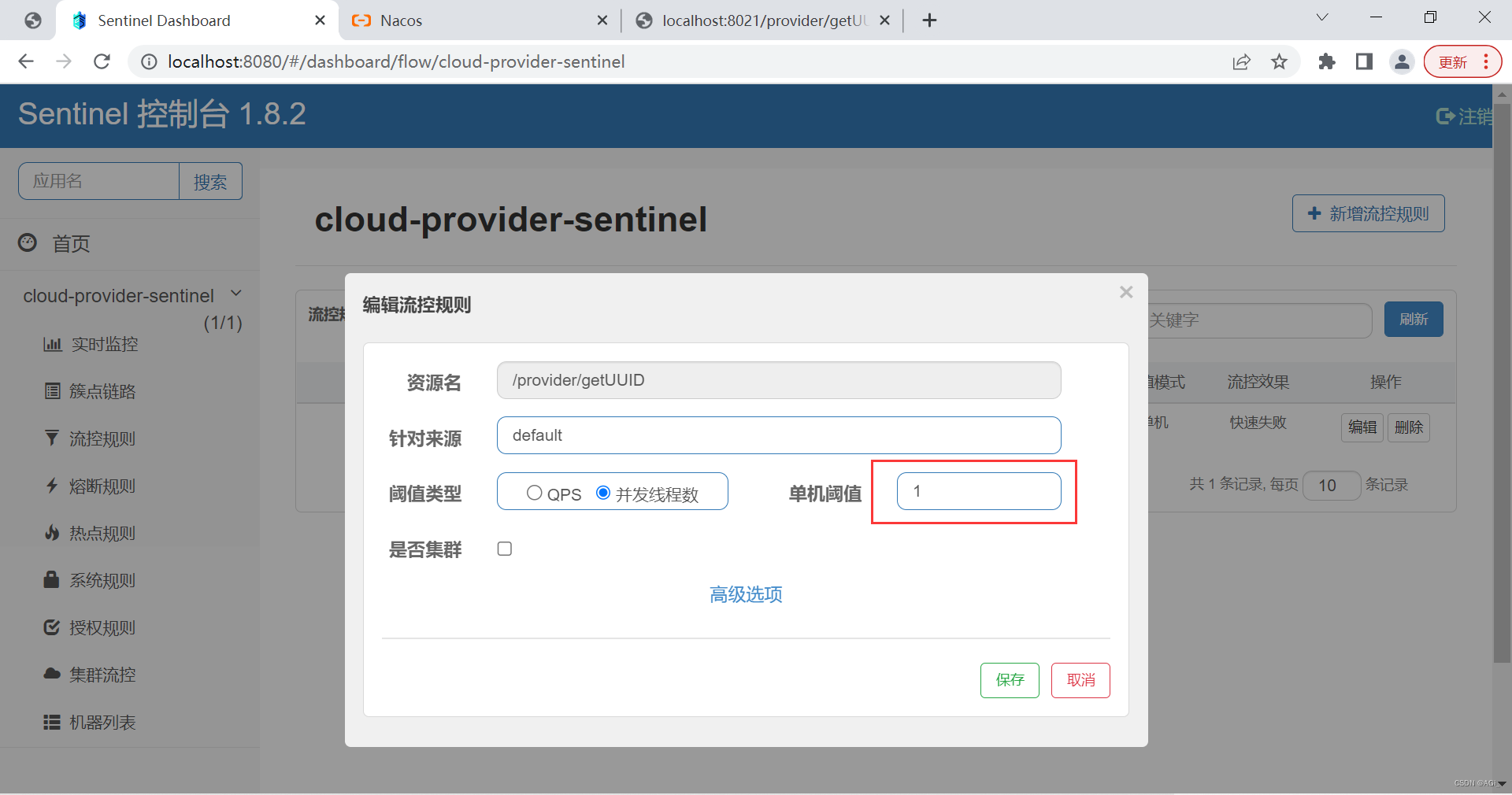Toggle the 是否集群 checkbox
This screenshot has height=795, width=1512.
505,549
